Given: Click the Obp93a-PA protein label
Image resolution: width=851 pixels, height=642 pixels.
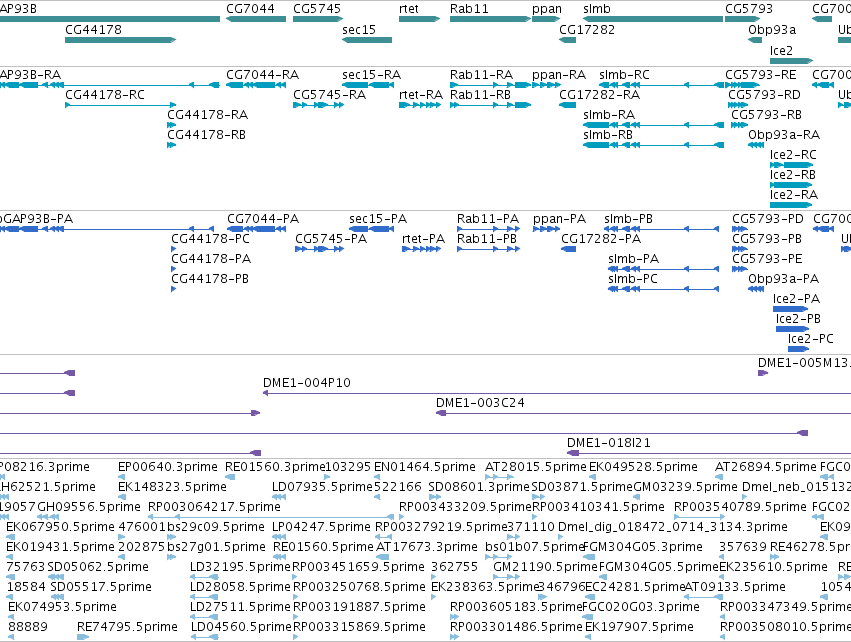Looking at the screenshot, I should click(783, 279).
